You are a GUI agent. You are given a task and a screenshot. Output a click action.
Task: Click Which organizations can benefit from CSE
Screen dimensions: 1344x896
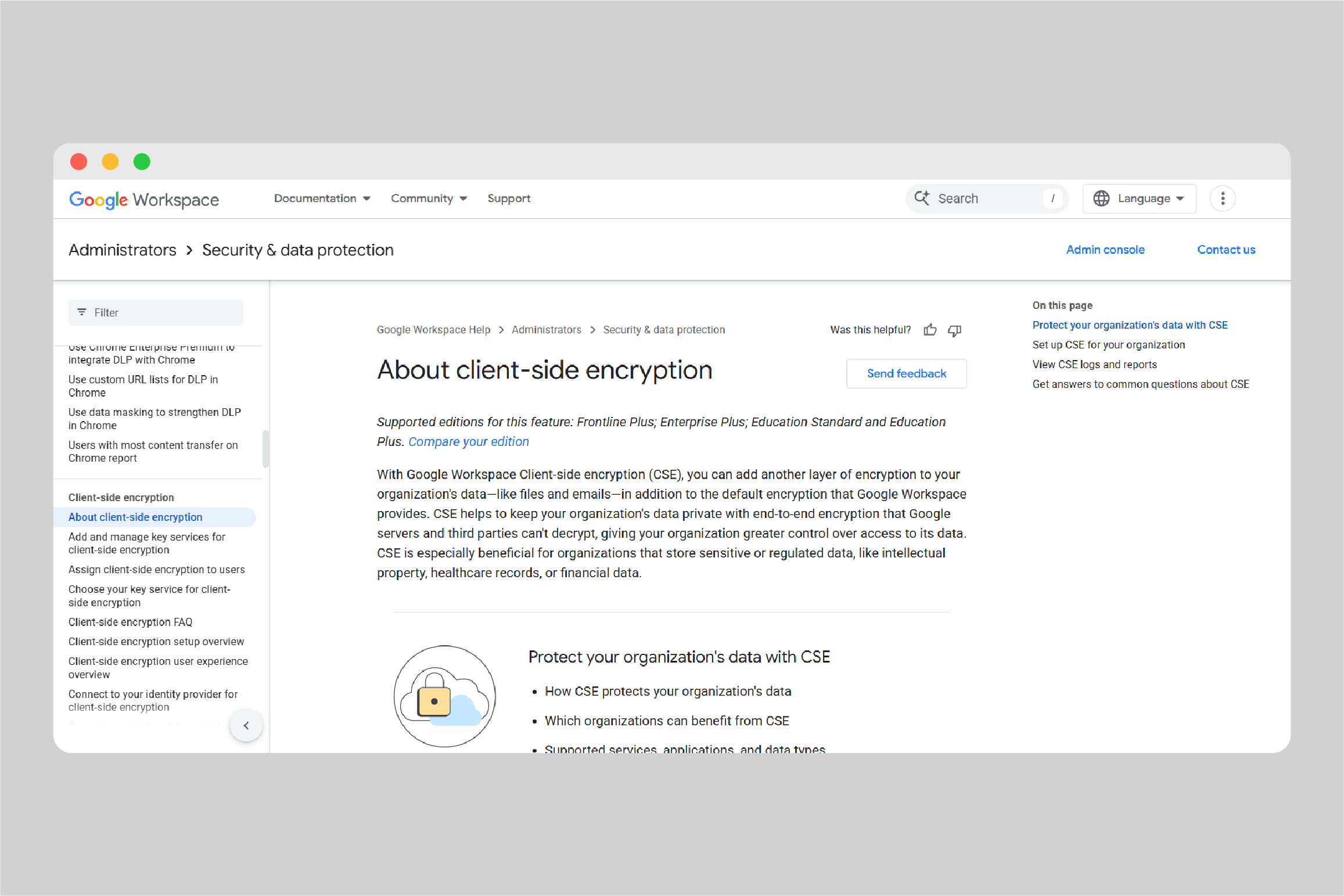click(x=667, y=721)
